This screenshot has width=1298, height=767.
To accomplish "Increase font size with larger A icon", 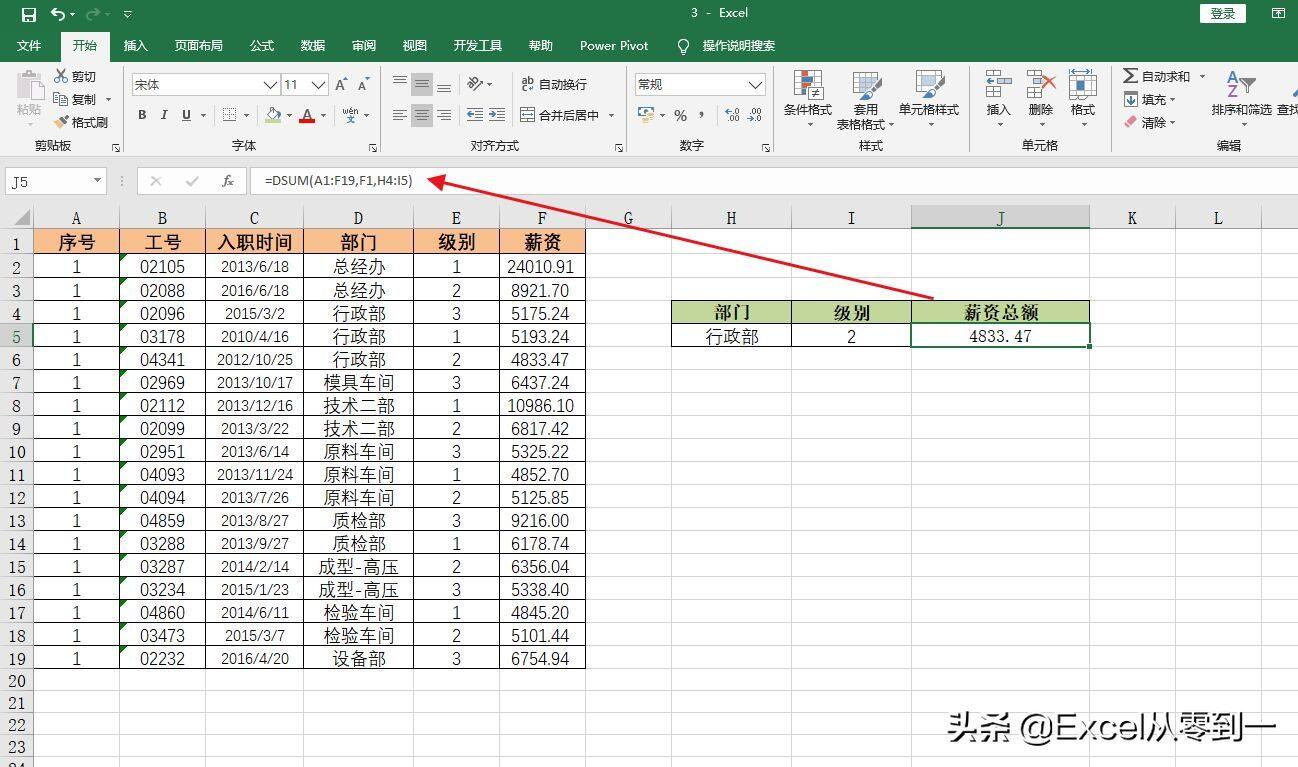I will (x=342, y=85).
